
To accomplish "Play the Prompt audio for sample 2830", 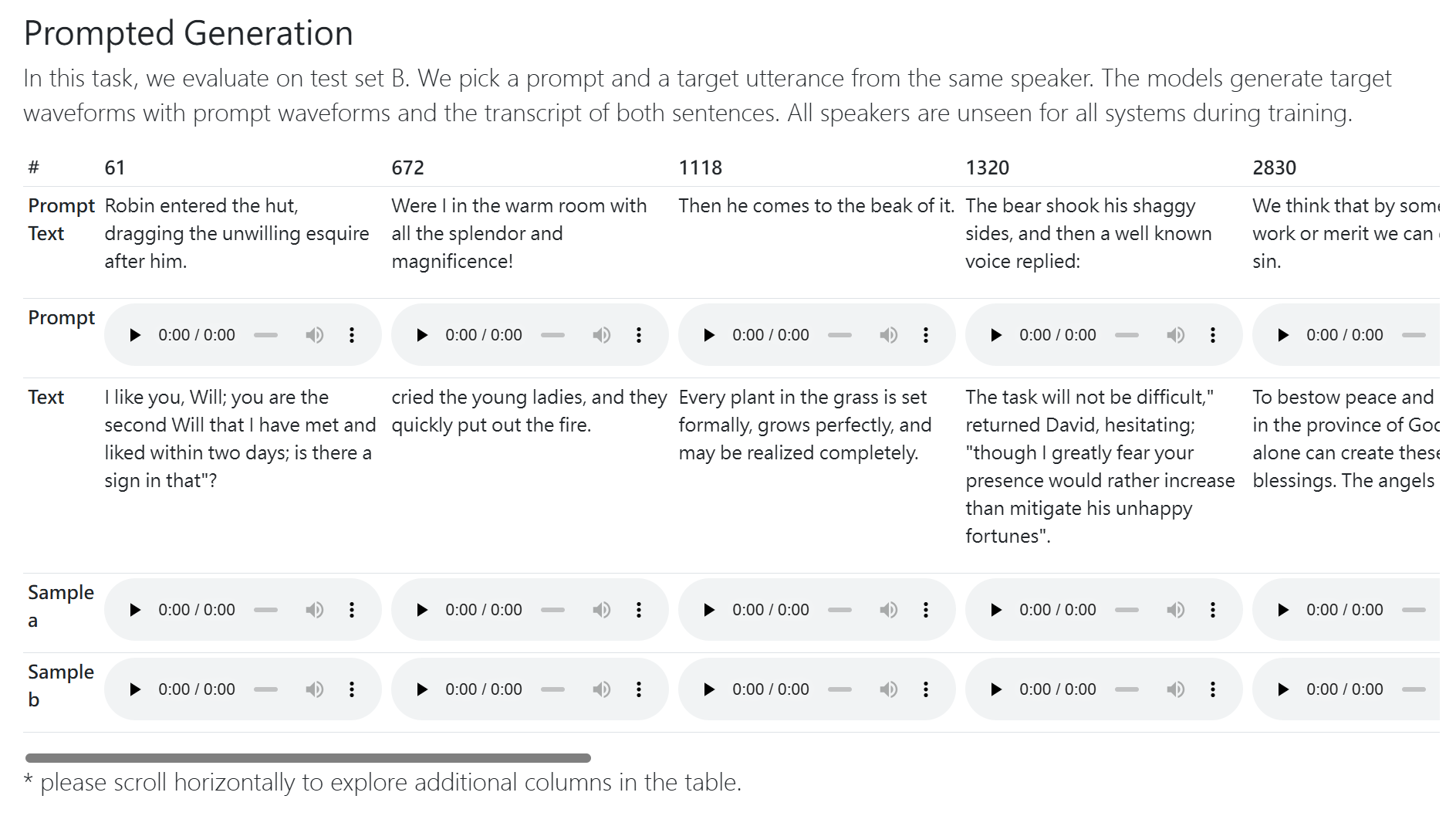I will click(x=1283, y=335).
